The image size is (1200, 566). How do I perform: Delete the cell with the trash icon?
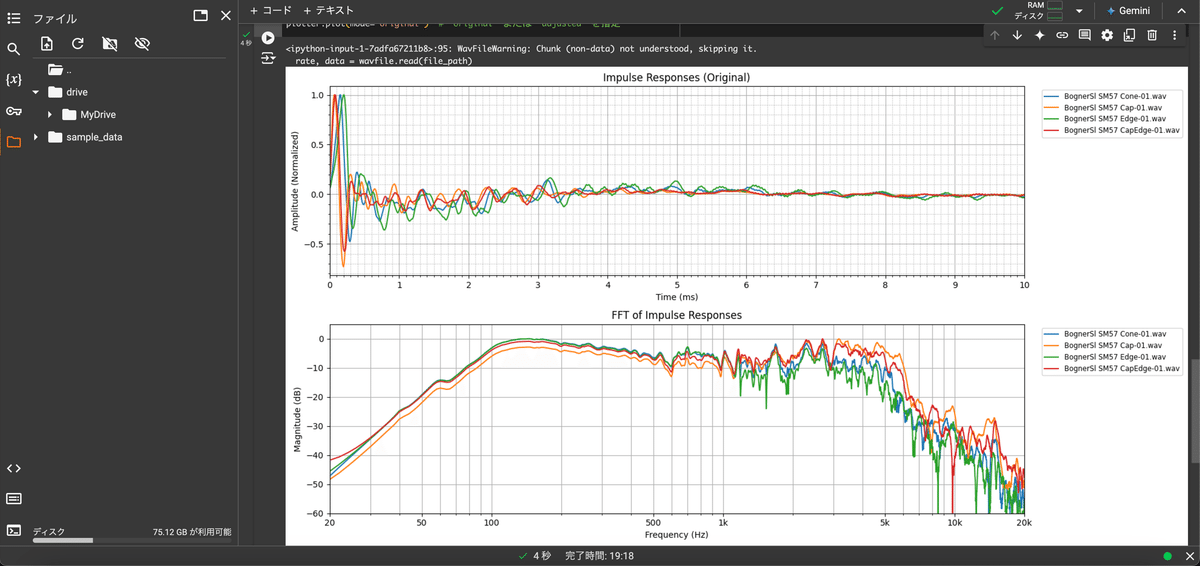tap(1151, 35)
